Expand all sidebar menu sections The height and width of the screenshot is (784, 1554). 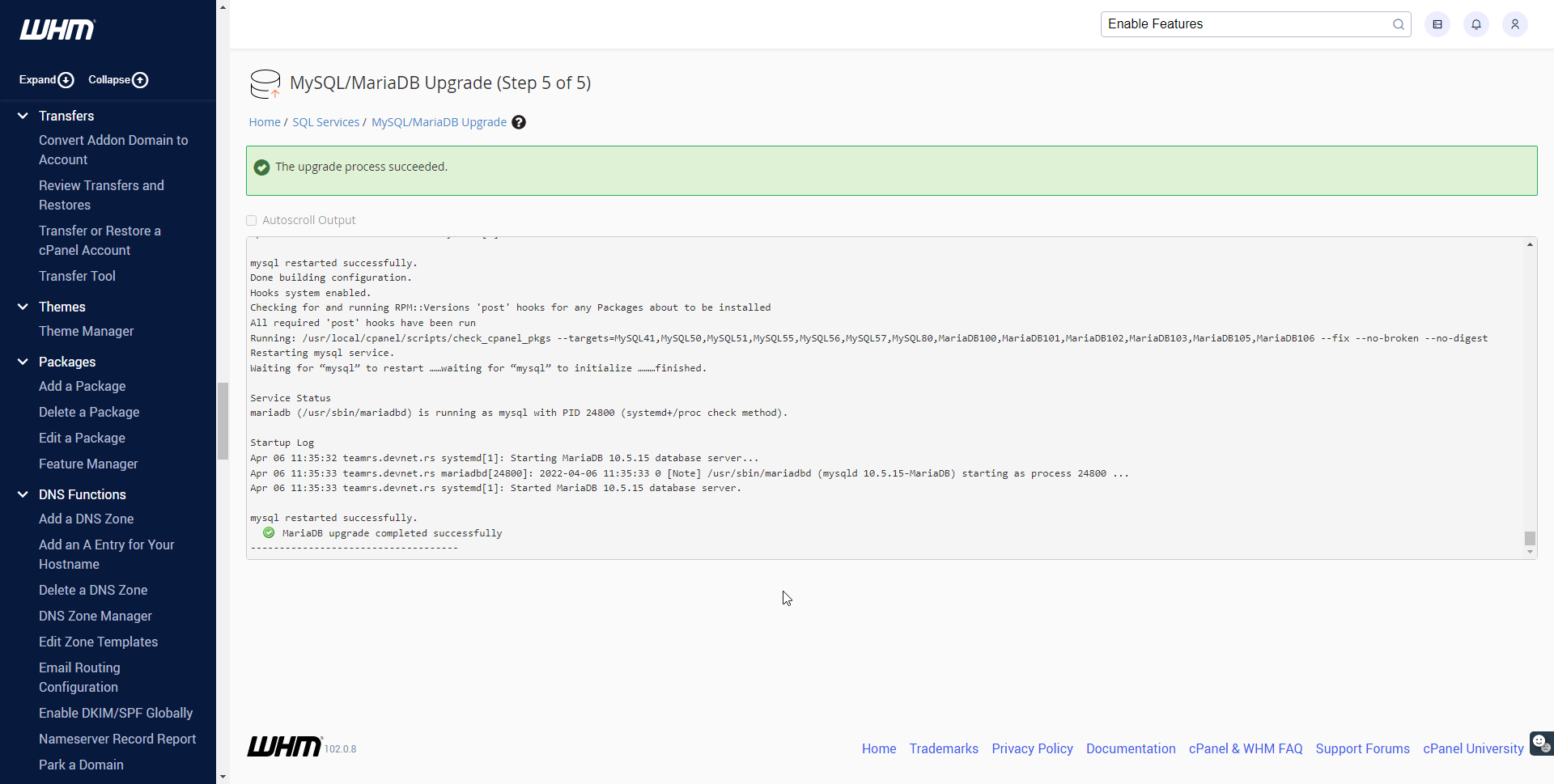click(x=47, y=80)
